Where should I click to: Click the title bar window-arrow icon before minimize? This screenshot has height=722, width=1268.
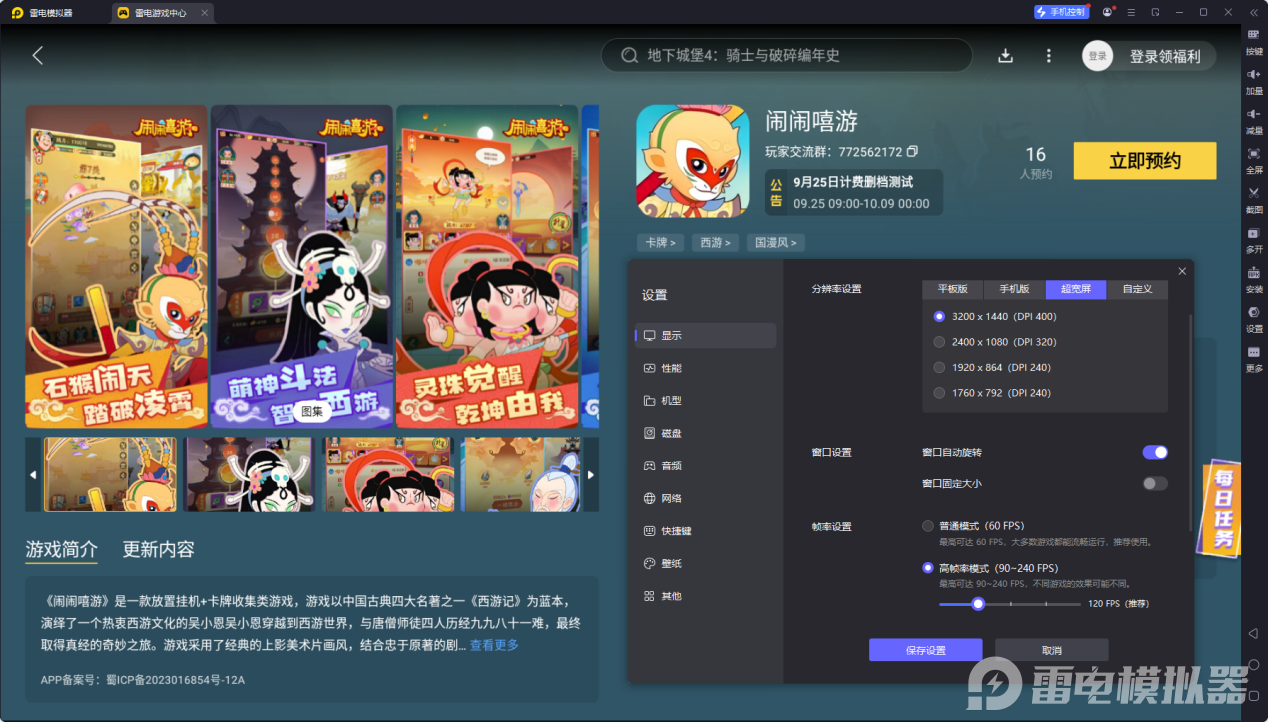[1155, 12]
